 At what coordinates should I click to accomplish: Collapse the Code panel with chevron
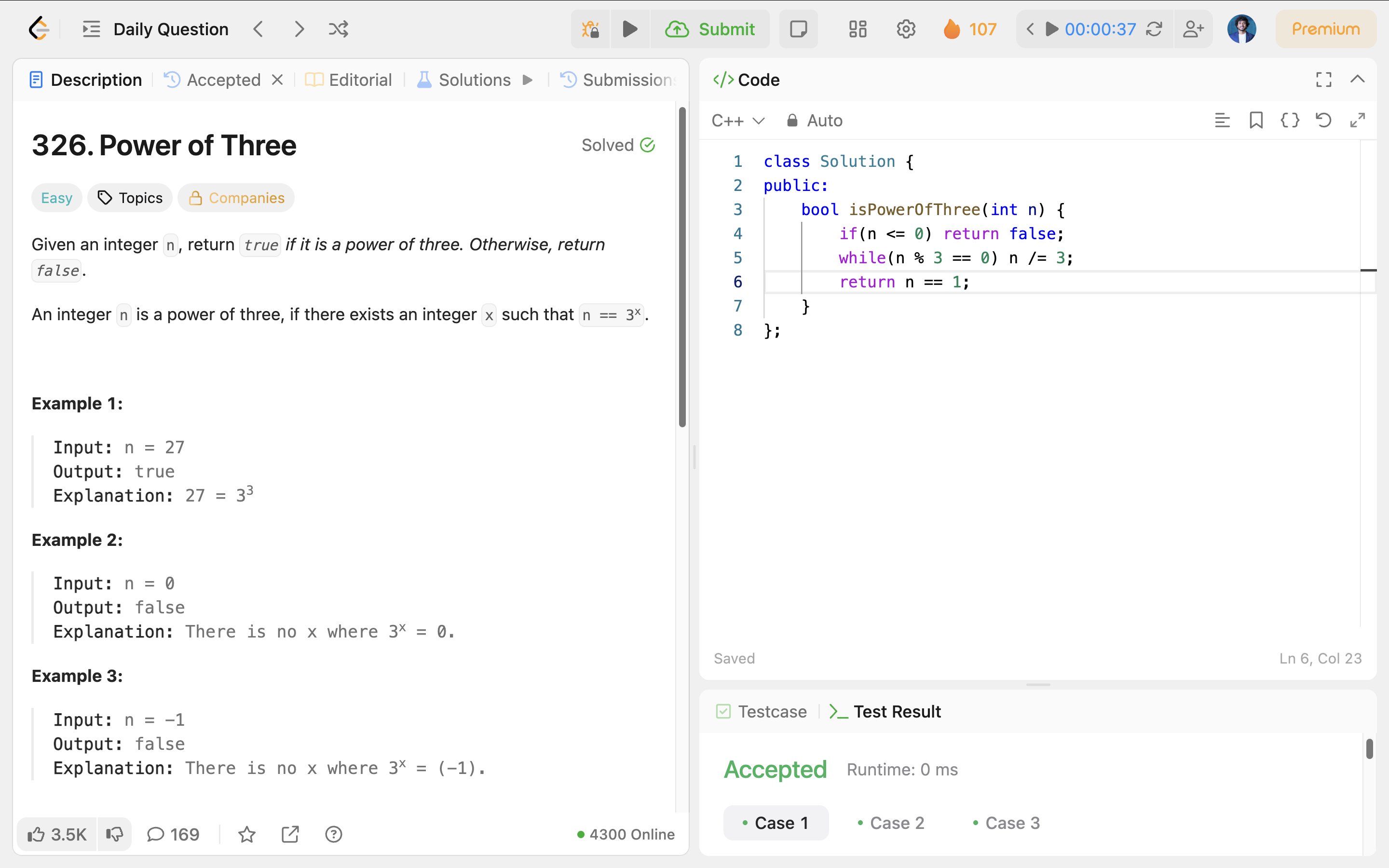(1358, 79)
